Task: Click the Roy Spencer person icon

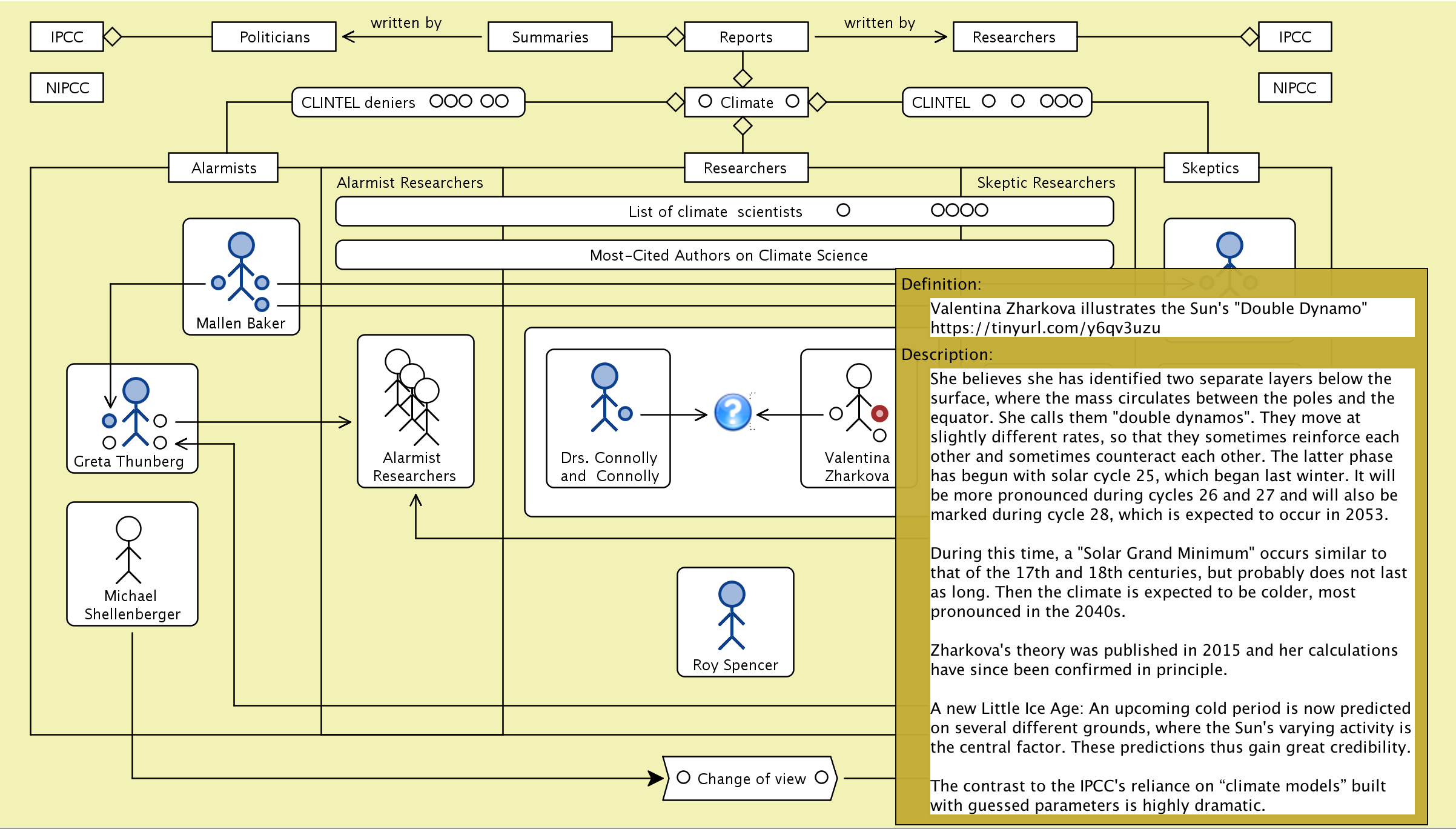Action: click(x=732, y=614)
